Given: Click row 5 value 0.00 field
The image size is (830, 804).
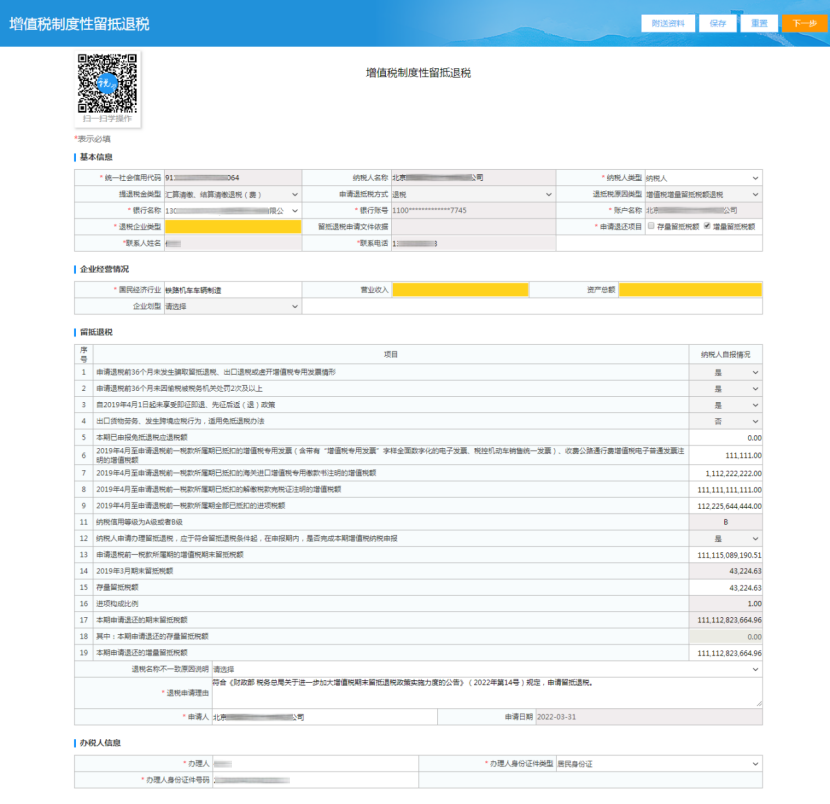Looking at the screenshot, I should coord(726,438).
